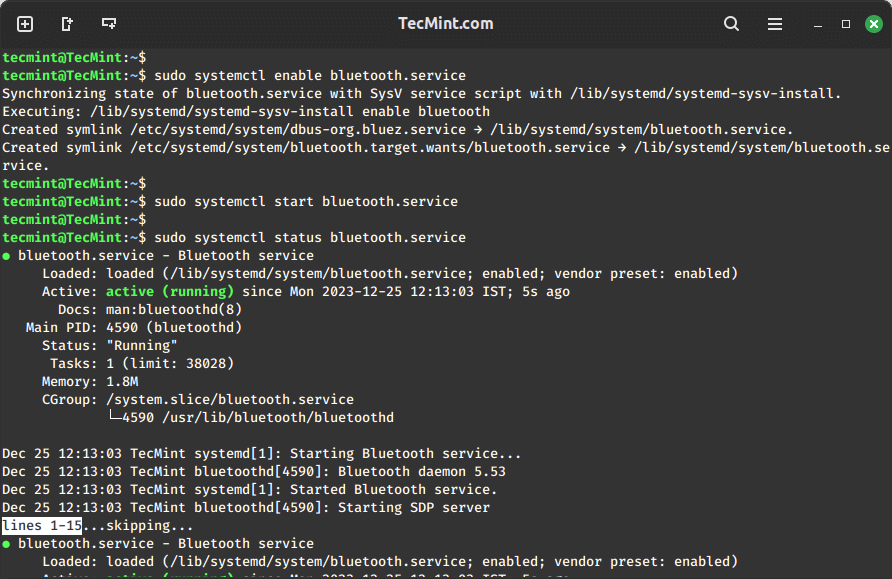
Task: Click the 'Status: Running' text
Action: click(110, 345)
